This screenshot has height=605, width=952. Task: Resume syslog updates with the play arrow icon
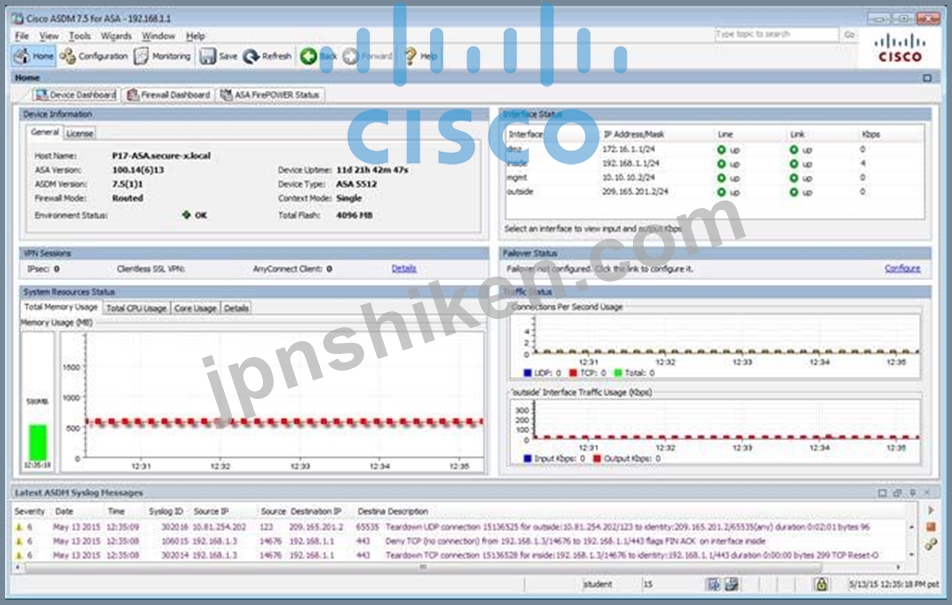[x=931, y=510]
